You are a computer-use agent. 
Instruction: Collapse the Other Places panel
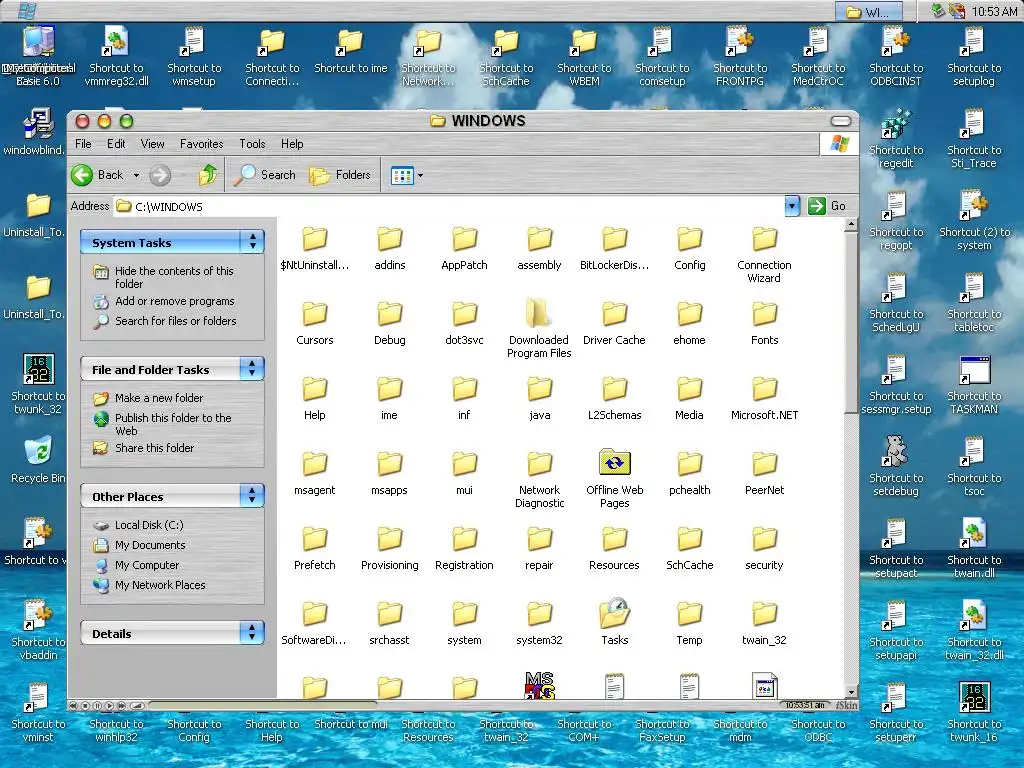point(252,496)
